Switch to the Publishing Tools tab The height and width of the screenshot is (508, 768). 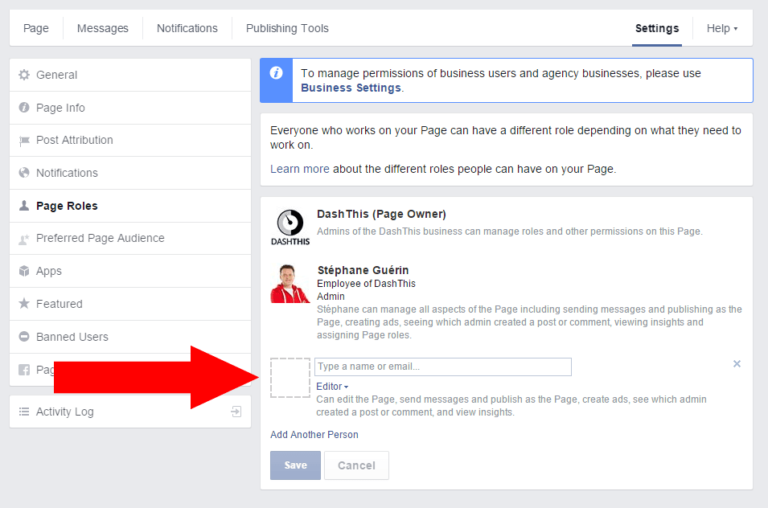tap(287, 28)
